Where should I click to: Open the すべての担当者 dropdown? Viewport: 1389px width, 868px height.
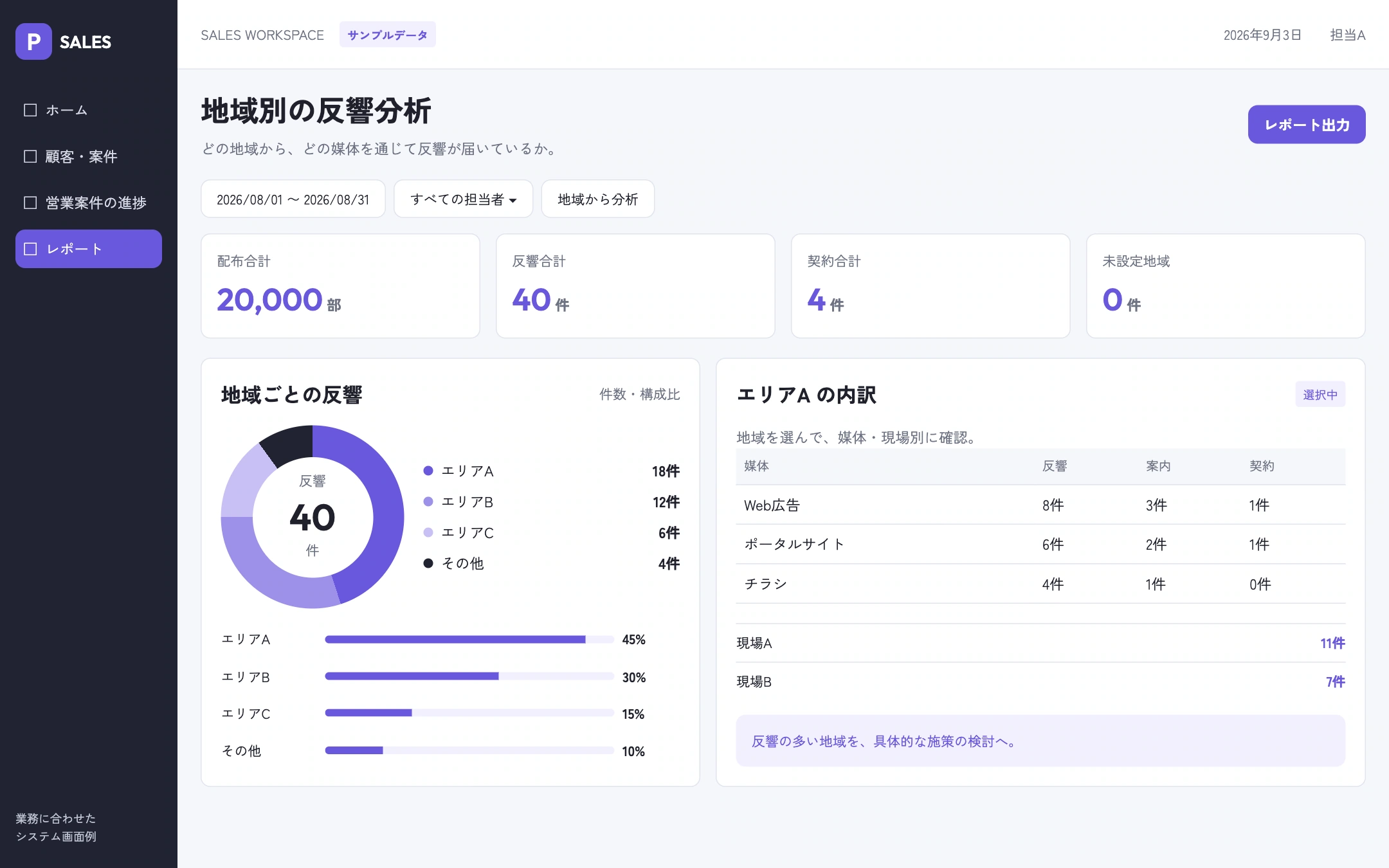click(463, 199)
